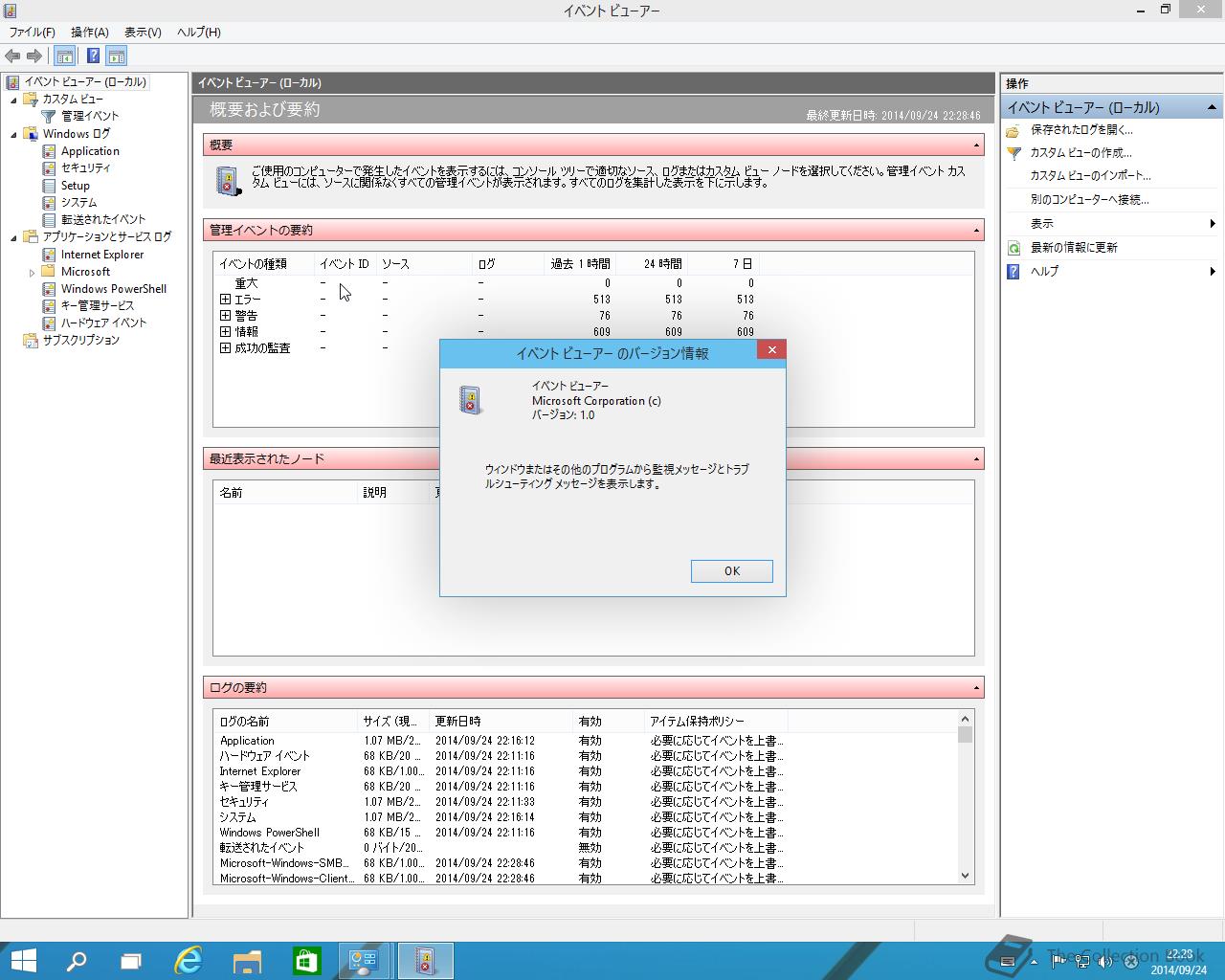
Task: Open the ヘルプ submenu in actions pane
Action: click(x=1111, y=272)
